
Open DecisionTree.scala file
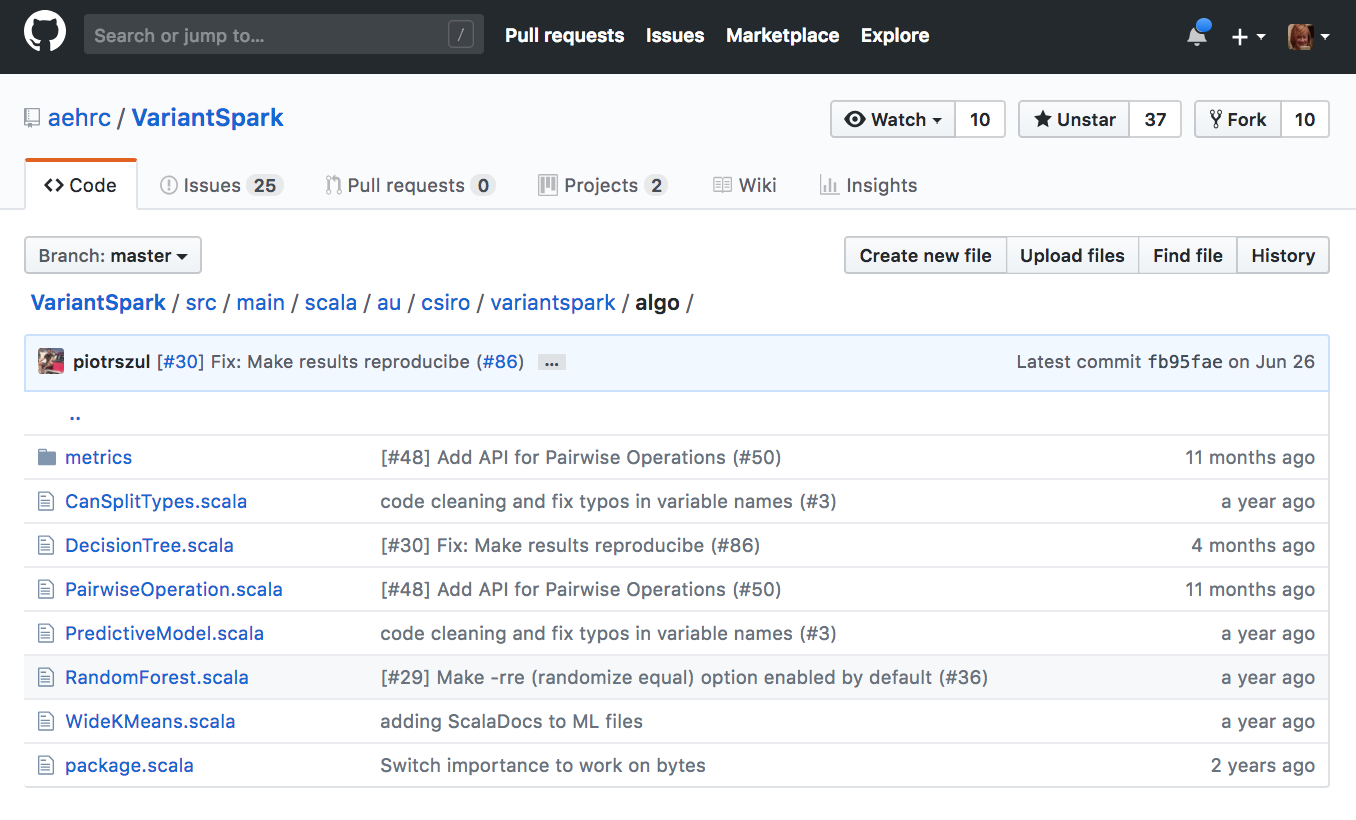tap(149, 545)
